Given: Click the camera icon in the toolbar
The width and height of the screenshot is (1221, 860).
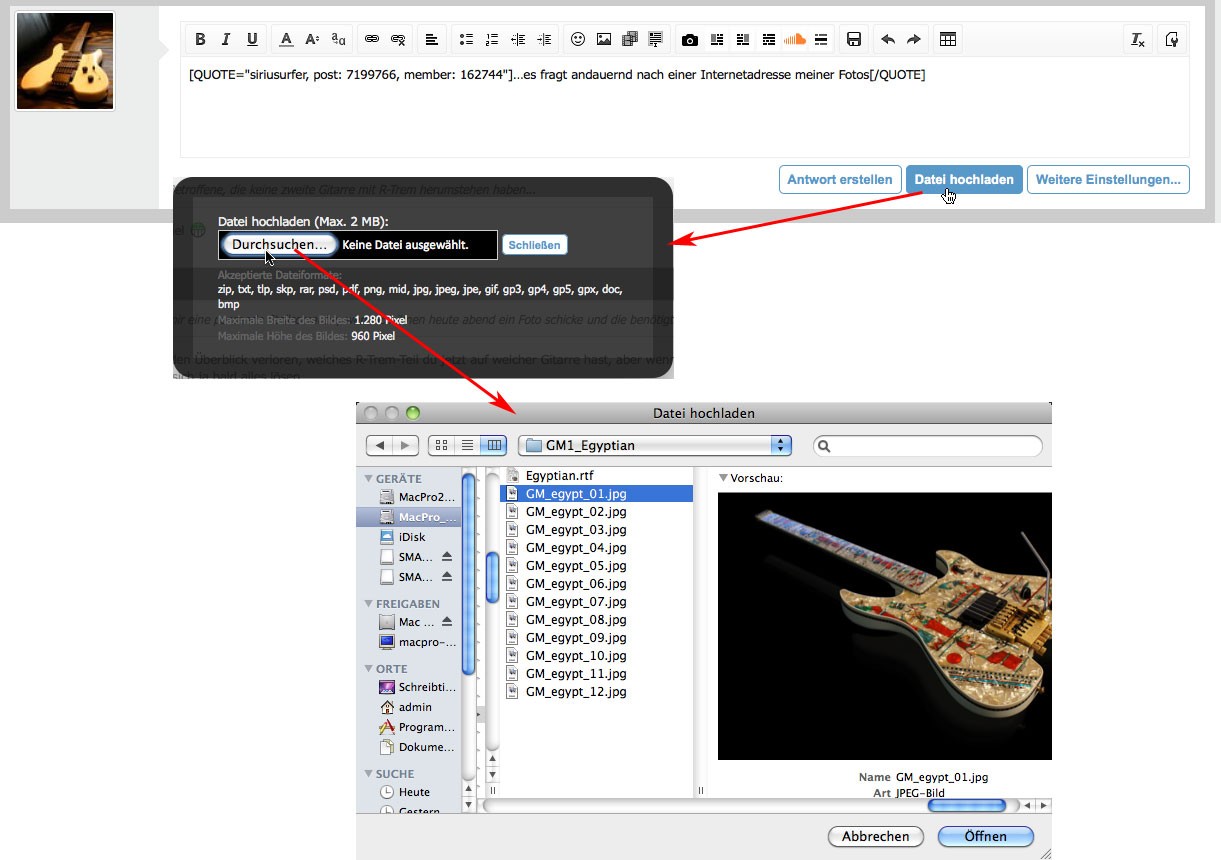Looking at the screenshot, I should click(x=690, y=40).
